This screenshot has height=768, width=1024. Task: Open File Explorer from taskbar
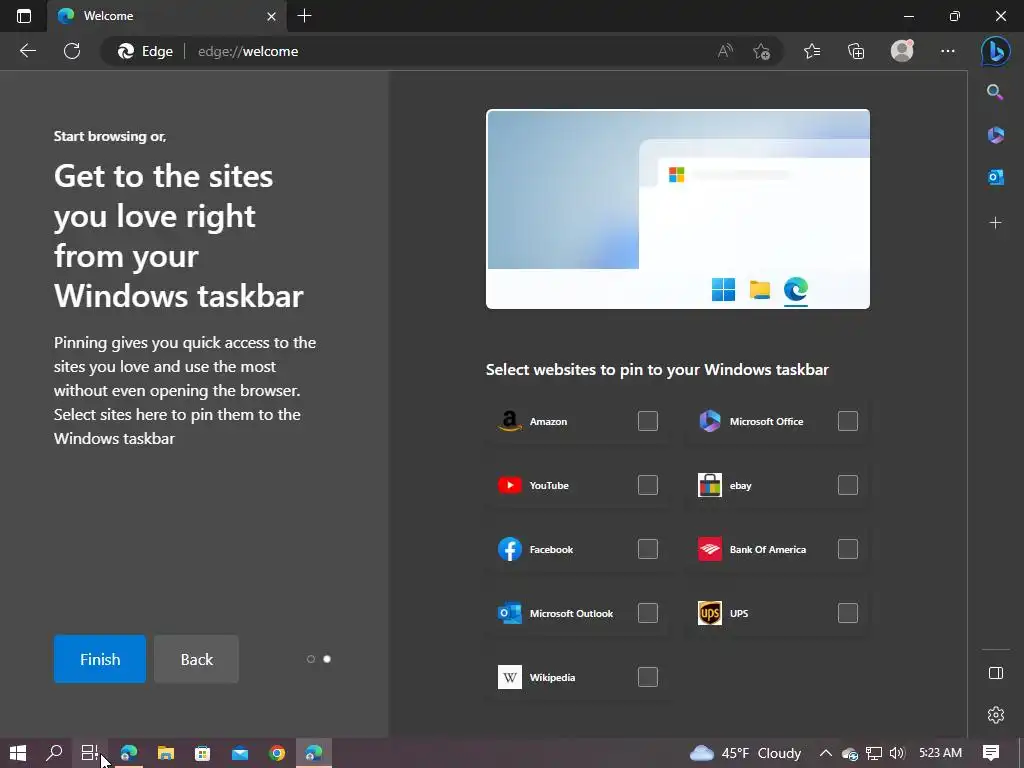166,753
